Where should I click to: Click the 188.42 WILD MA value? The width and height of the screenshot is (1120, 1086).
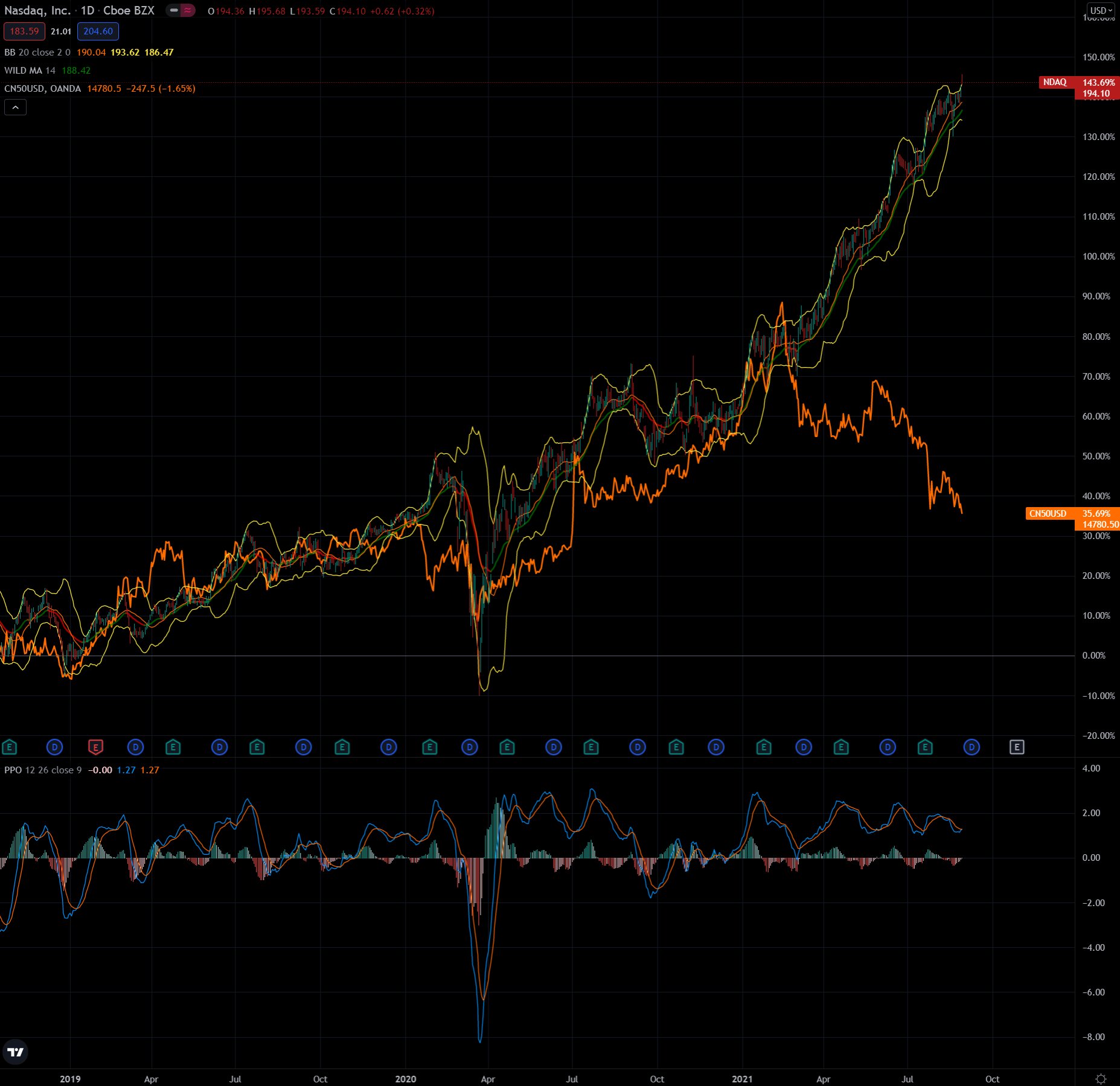point(76,71)
